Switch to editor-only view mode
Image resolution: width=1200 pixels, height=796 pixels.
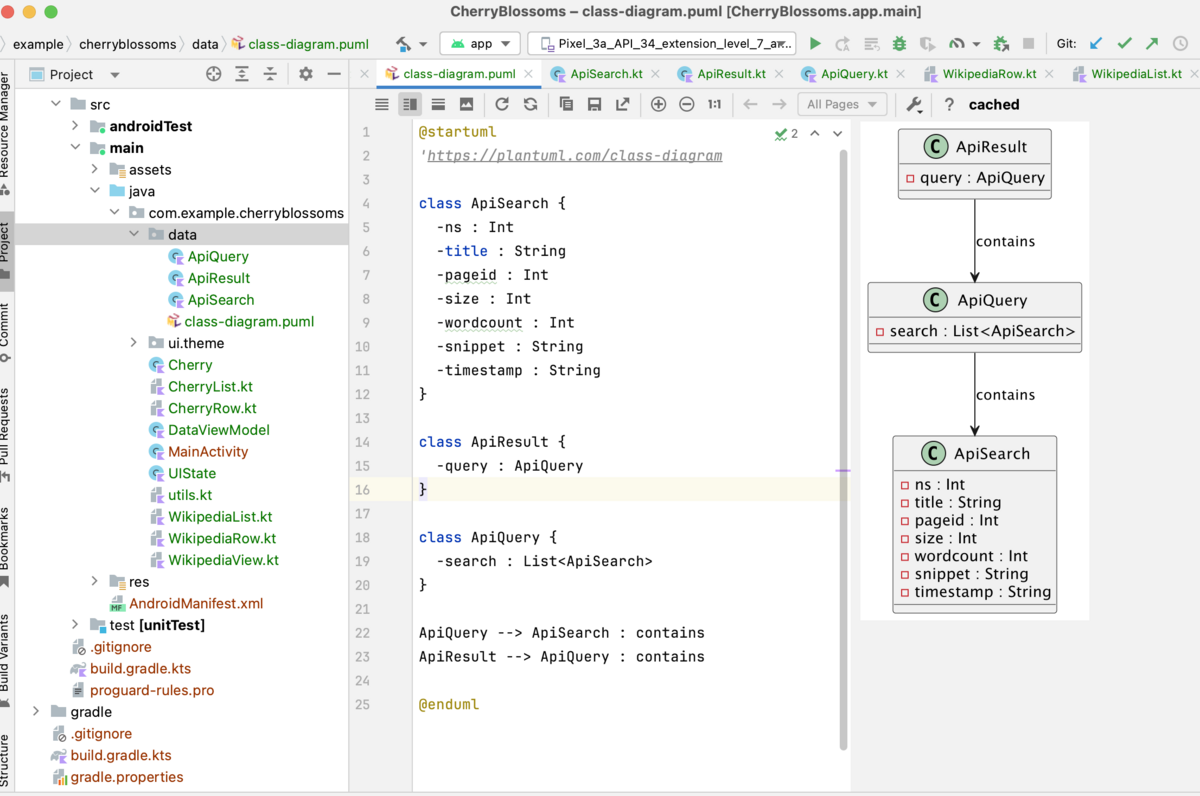[x=382, y=104]
